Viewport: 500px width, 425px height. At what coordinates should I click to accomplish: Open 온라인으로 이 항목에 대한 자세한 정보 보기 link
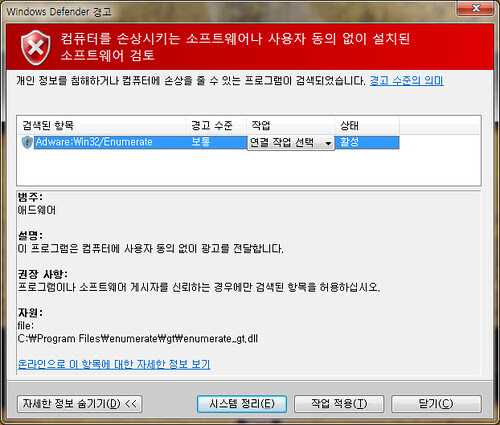pyautogui.click(x=114, y=364)
